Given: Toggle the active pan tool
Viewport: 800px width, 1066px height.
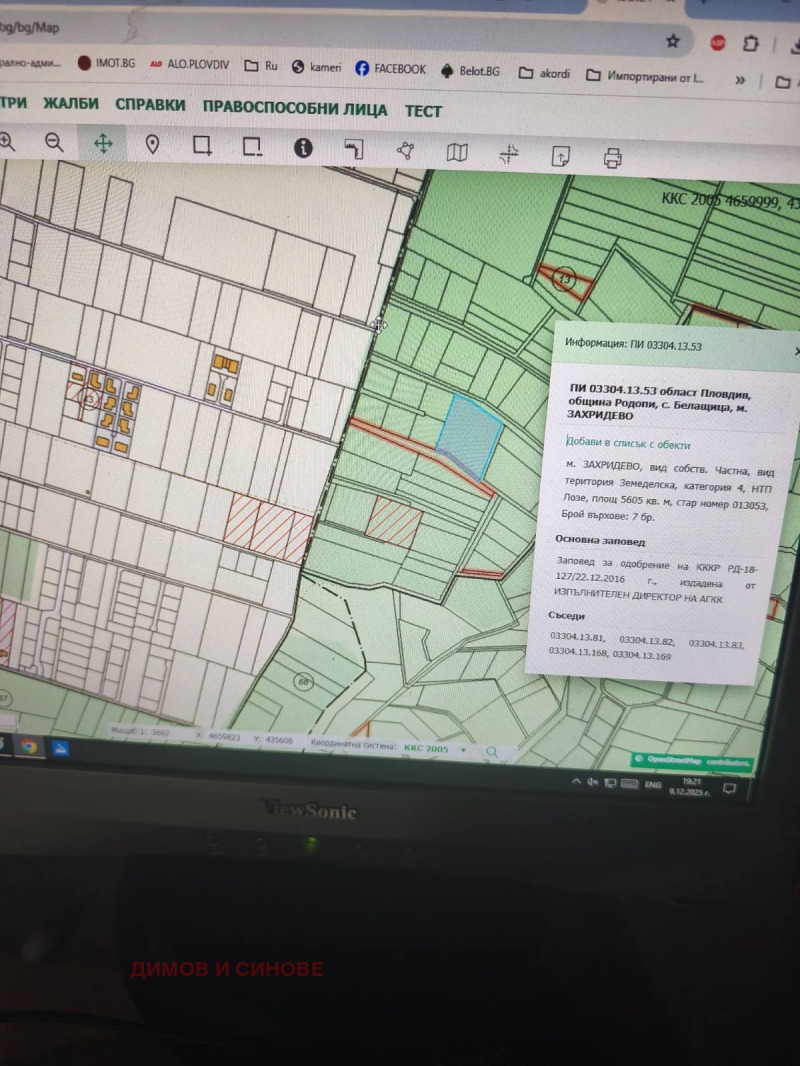Looking at the screenshot, I should pos(103,144).
